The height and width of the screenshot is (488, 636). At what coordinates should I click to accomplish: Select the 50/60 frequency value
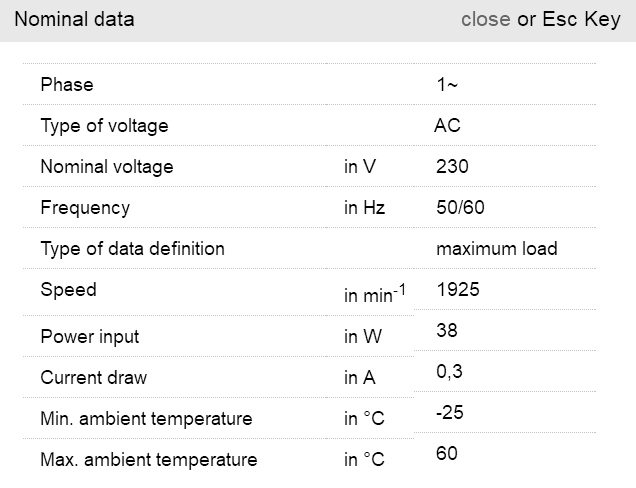pyautogui.click(x=460, y=208)
